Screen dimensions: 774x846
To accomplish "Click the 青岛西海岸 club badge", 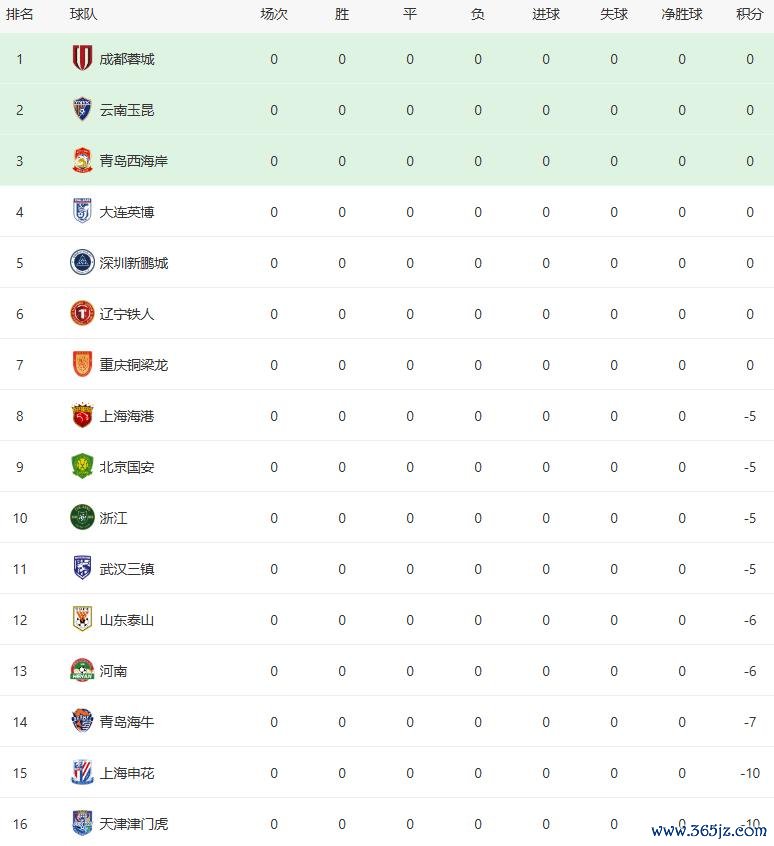I will 82,161.
